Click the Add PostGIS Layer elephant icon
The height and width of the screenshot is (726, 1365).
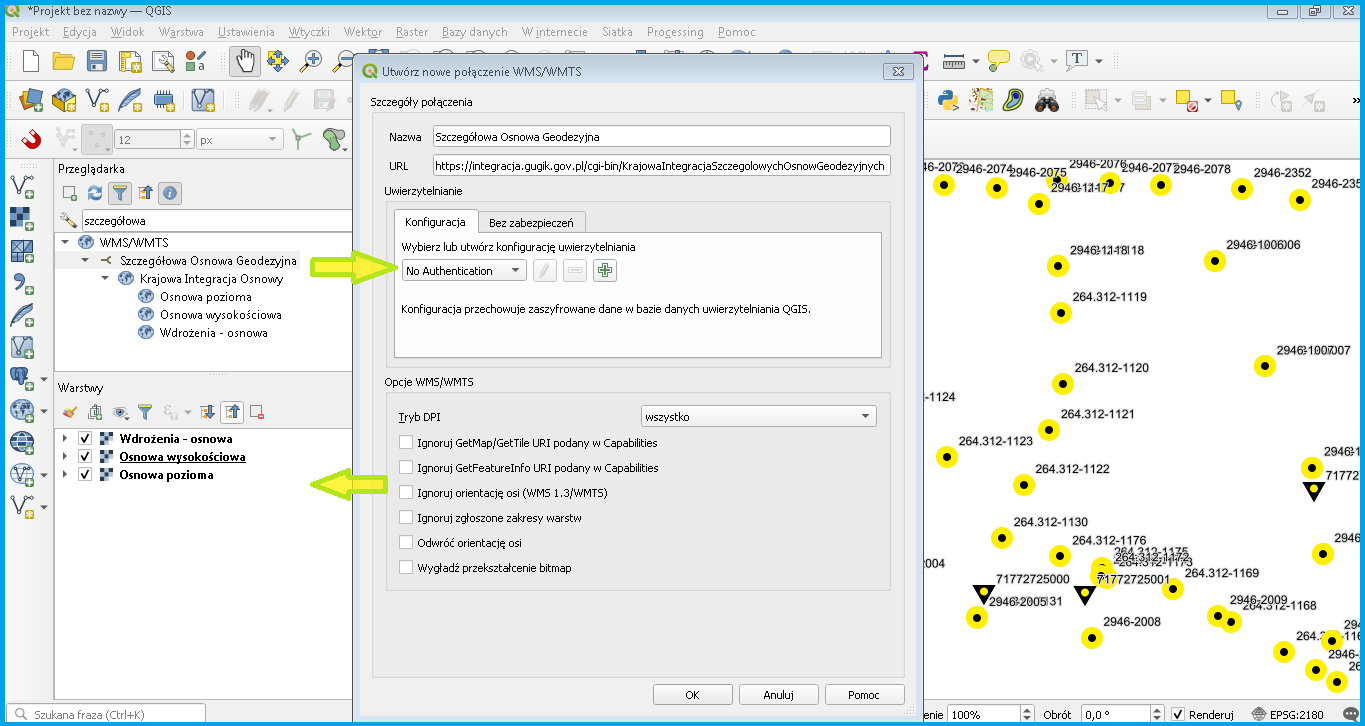pos(22,377)
